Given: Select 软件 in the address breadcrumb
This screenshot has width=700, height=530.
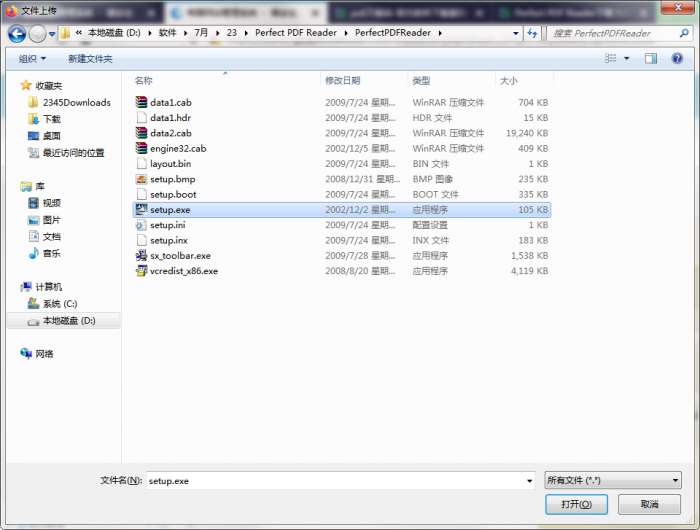Looking at the screenshot, I should (167, 33).
